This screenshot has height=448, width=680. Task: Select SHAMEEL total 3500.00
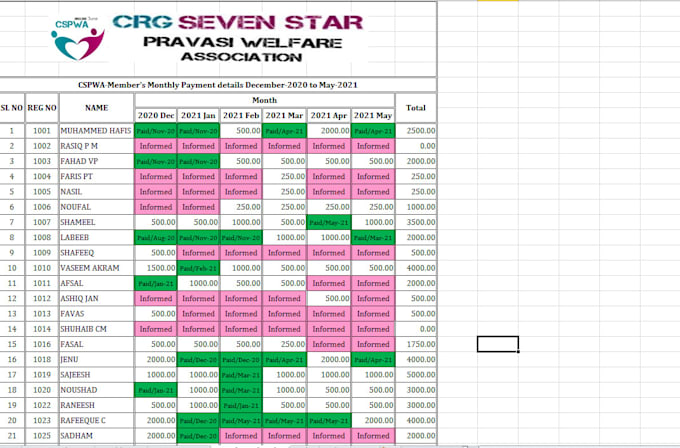coord(416,222)
